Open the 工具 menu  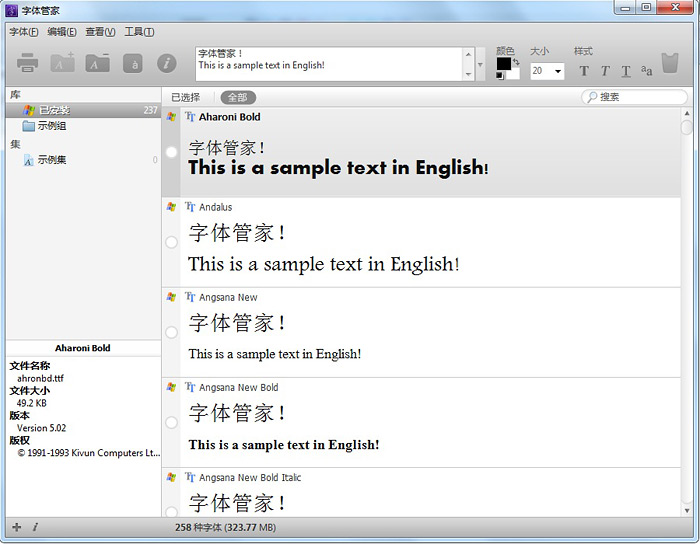139,32
